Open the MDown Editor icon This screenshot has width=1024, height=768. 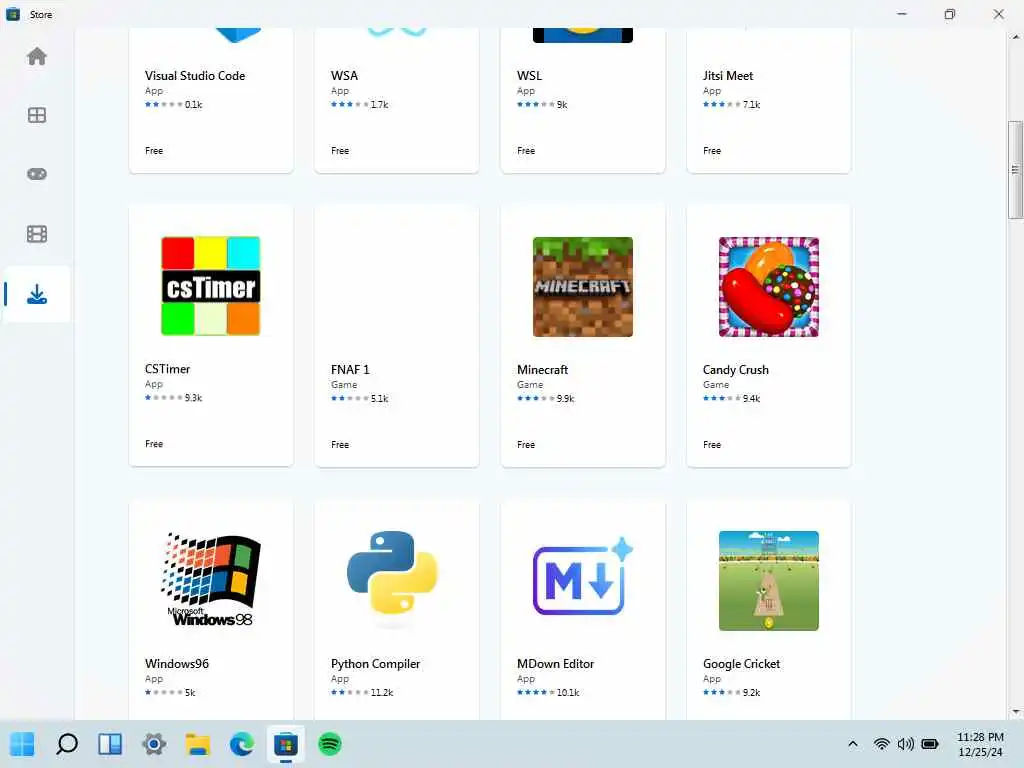click(x=583, y=576)
